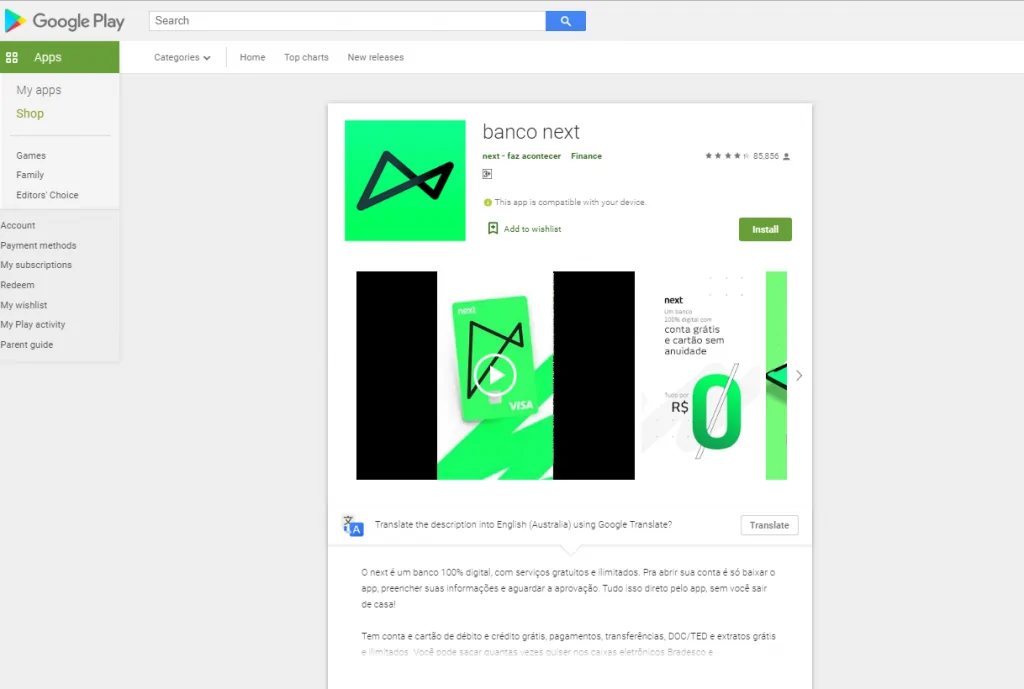Show next screenshots with right chevron
The image size is (1024, 689).
799,376
